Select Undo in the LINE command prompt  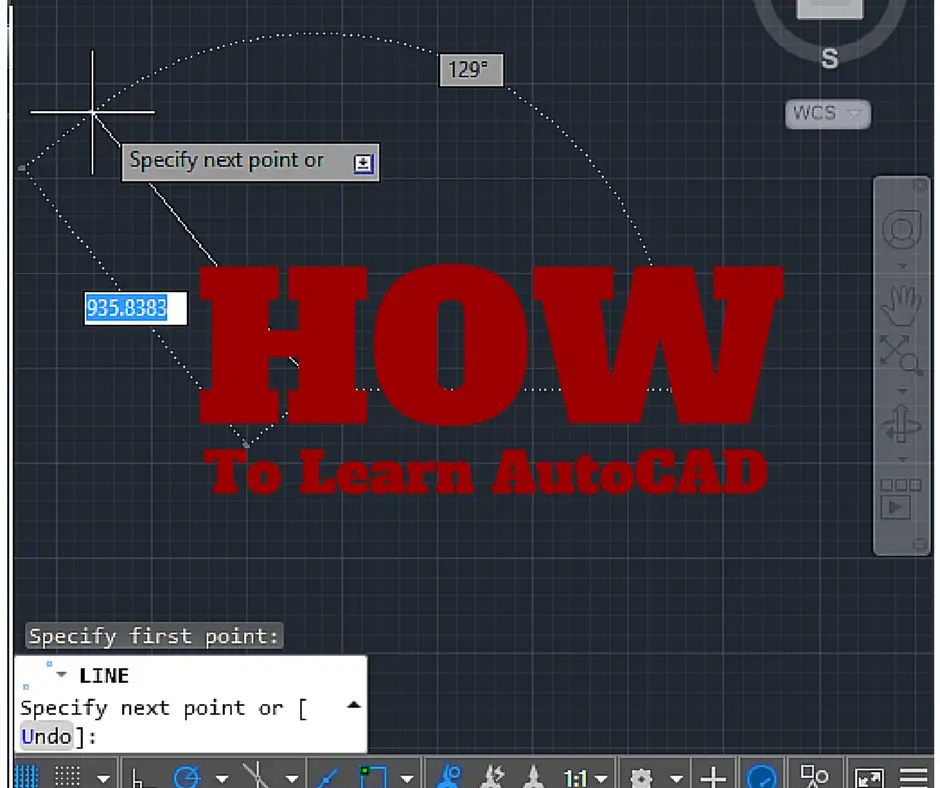point(44,736)
